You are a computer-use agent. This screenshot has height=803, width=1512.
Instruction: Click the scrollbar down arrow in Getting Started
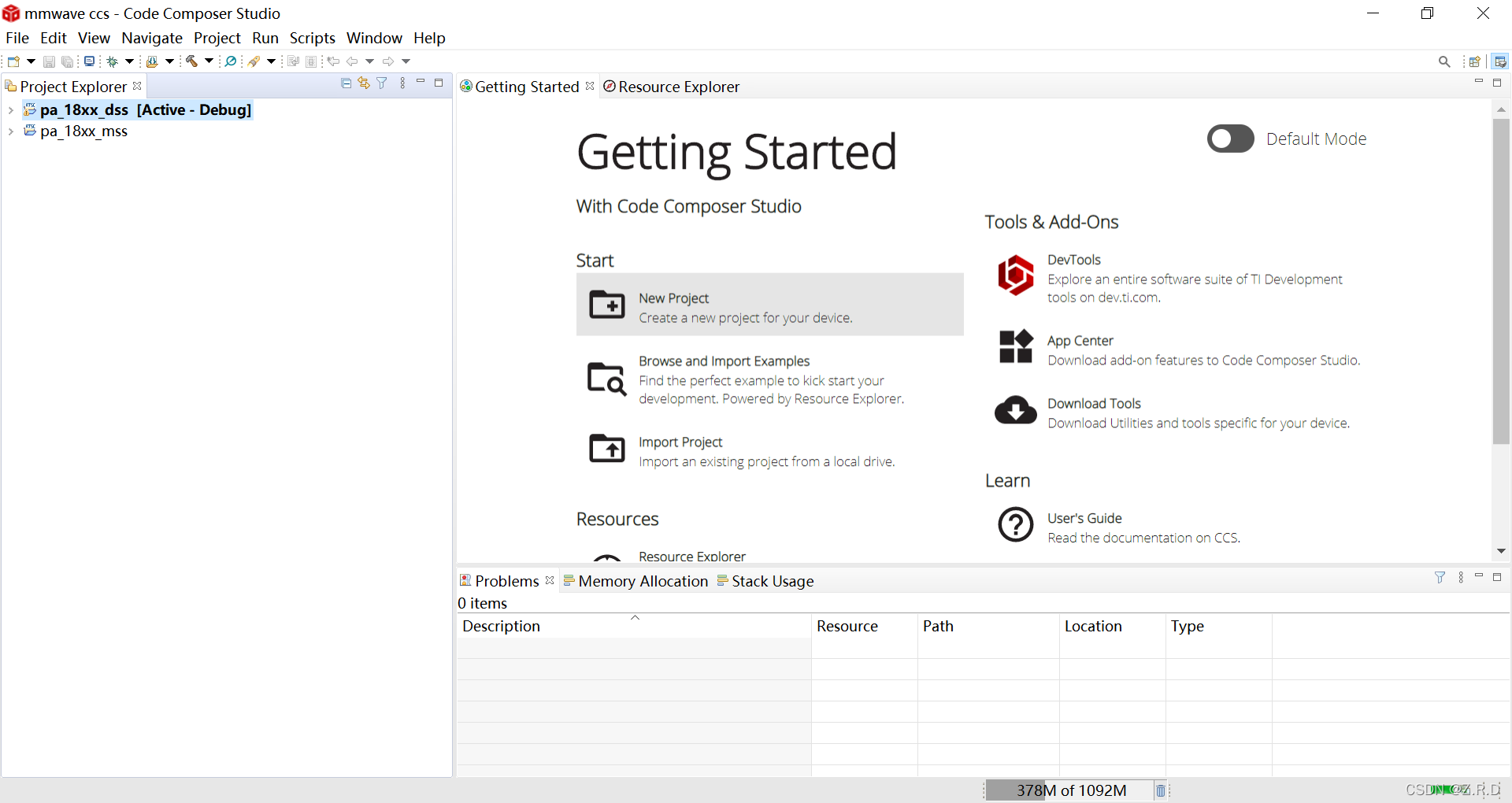point(1501,551)
